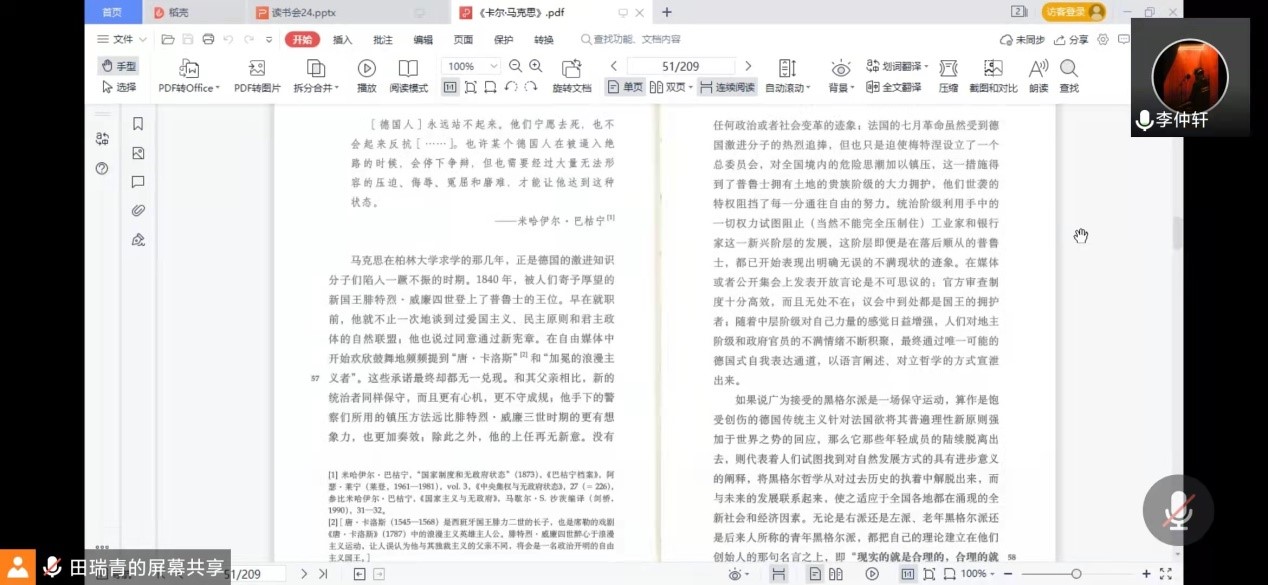Open the 100% zoom level dropdown
Viewport: 1268px width, 585px height.
(467, 66)
